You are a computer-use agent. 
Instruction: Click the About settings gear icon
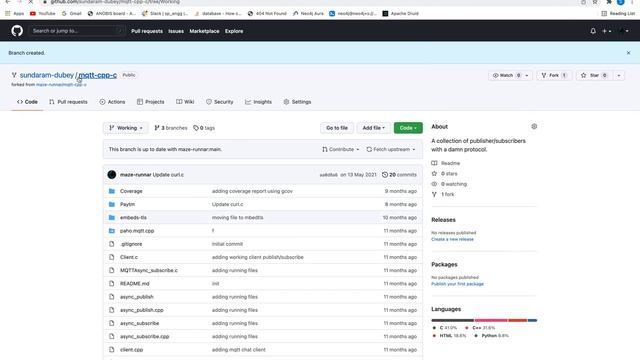(534, 127)
